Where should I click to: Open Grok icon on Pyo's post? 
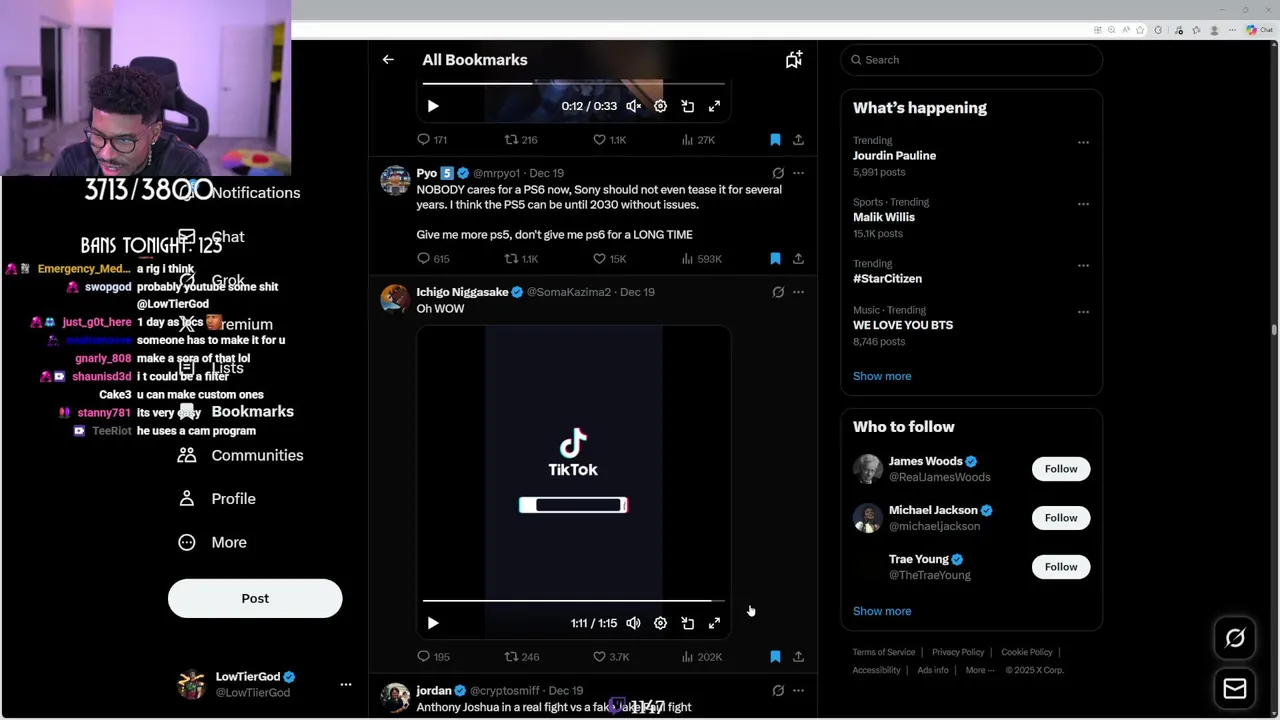[778, 173]
